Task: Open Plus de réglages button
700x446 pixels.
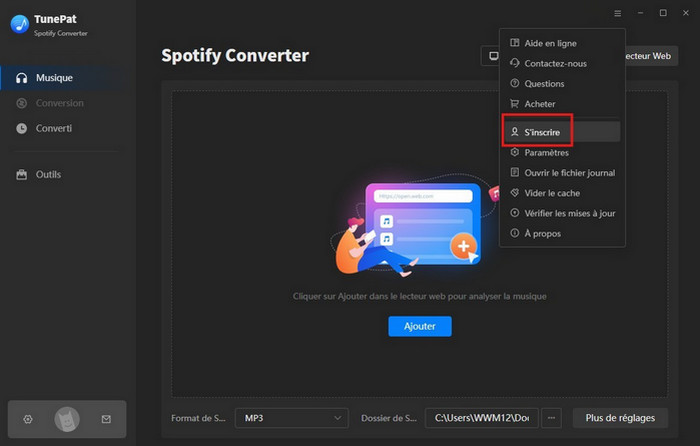Action: (x=620, y=418)
